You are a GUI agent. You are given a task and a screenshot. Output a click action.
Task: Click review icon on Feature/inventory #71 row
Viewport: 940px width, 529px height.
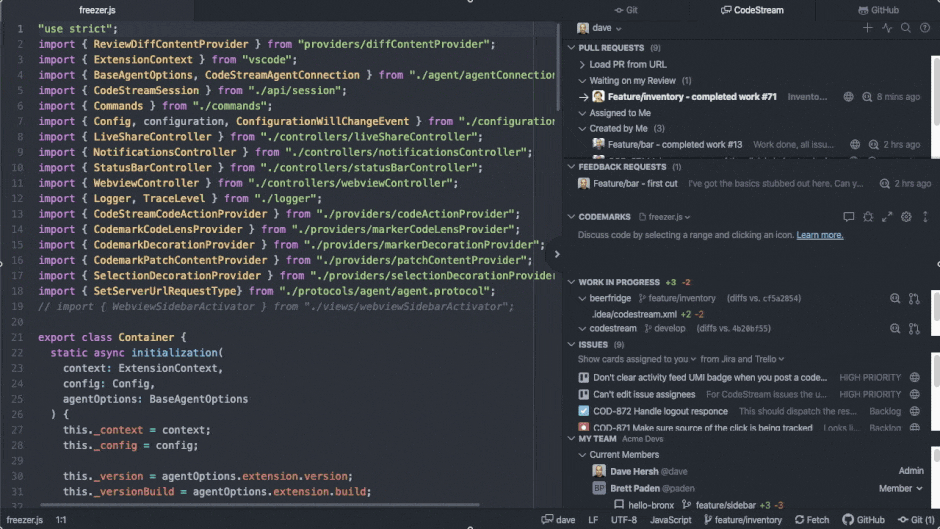tap(867, 97)
